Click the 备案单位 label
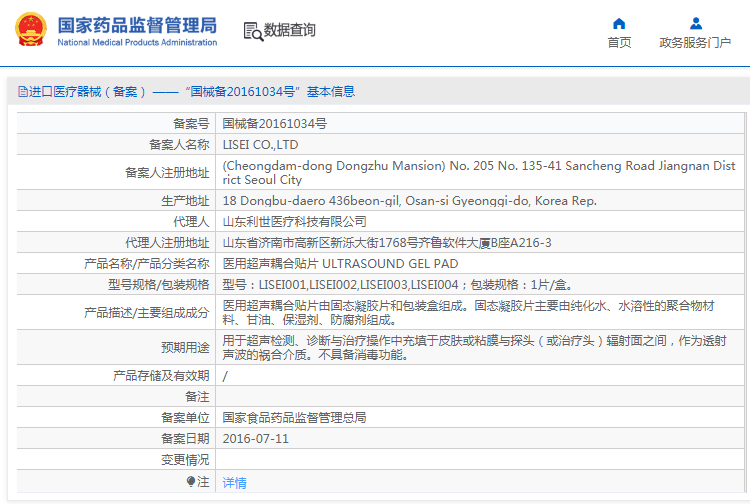This screenshot has height=504, width=750. pos(185,417)
